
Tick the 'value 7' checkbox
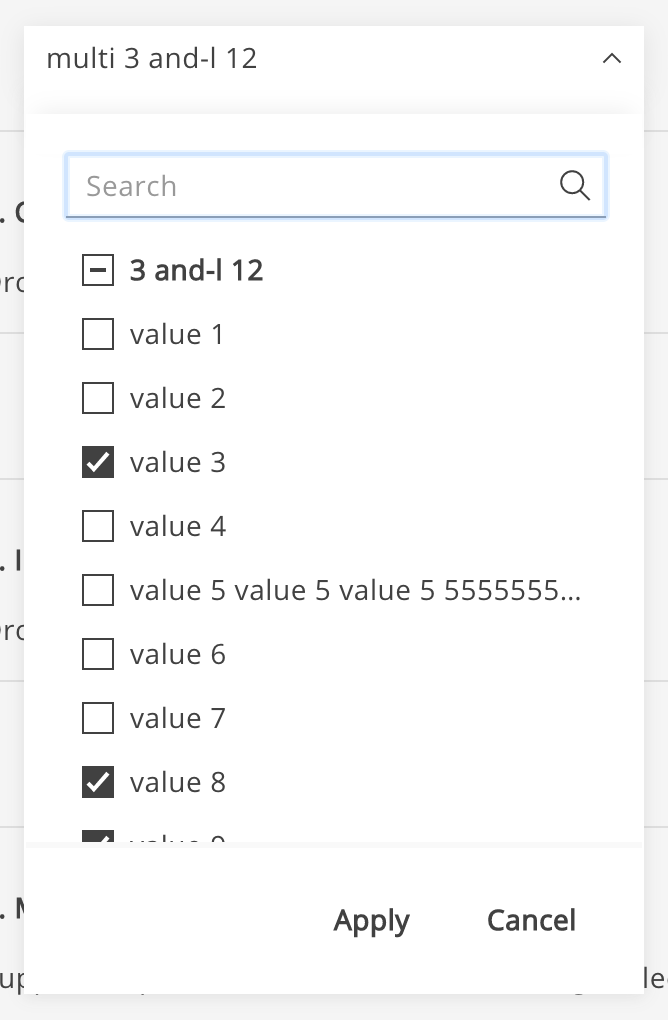(97, 717)
